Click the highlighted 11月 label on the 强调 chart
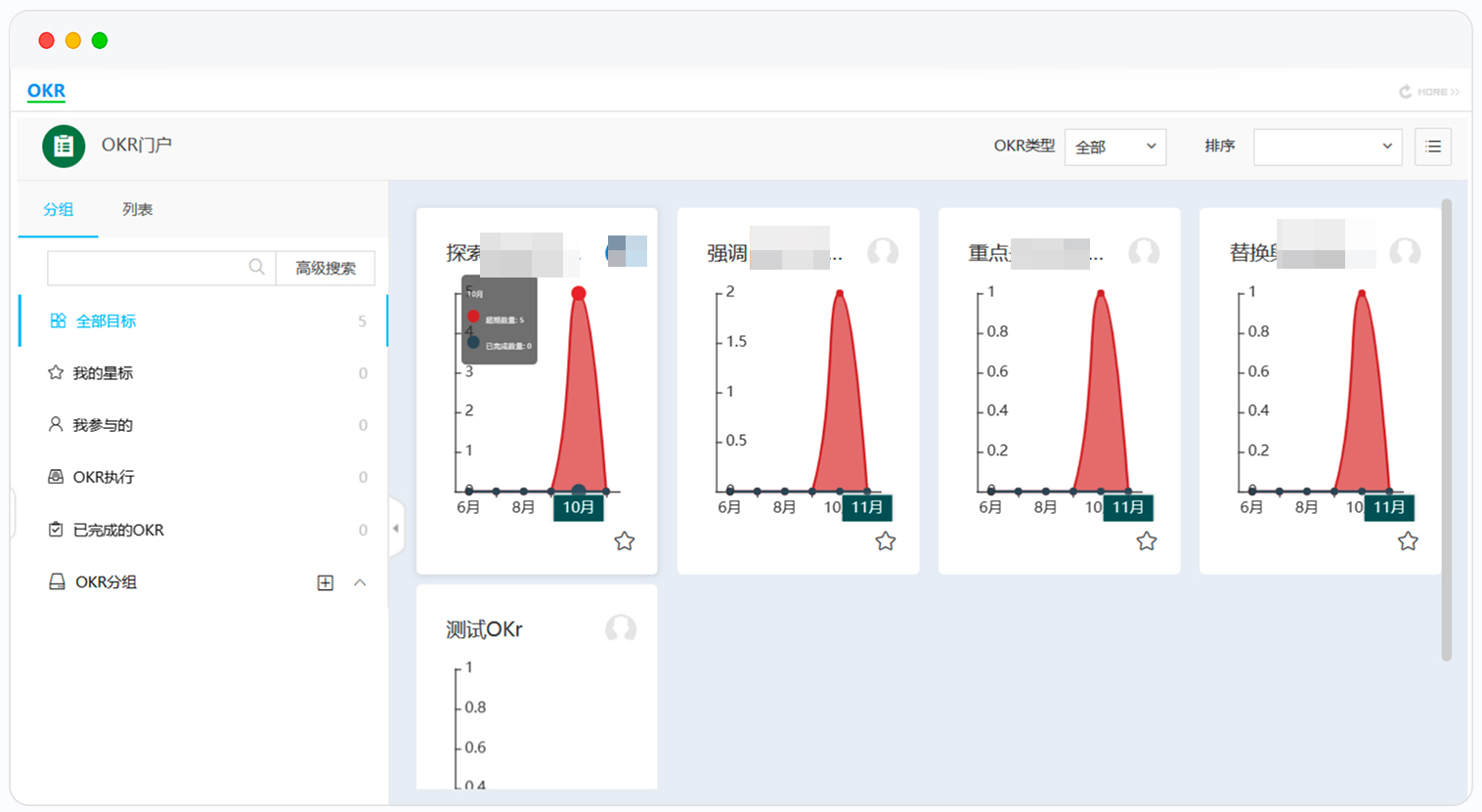 tap(867, 507)
